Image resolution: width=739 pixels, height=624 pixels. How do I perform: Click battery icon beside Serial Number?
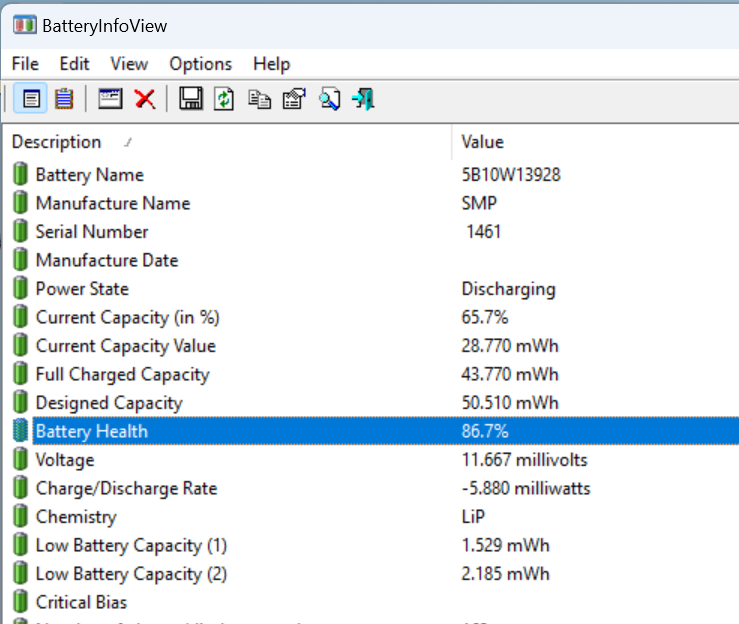[20, 231]
